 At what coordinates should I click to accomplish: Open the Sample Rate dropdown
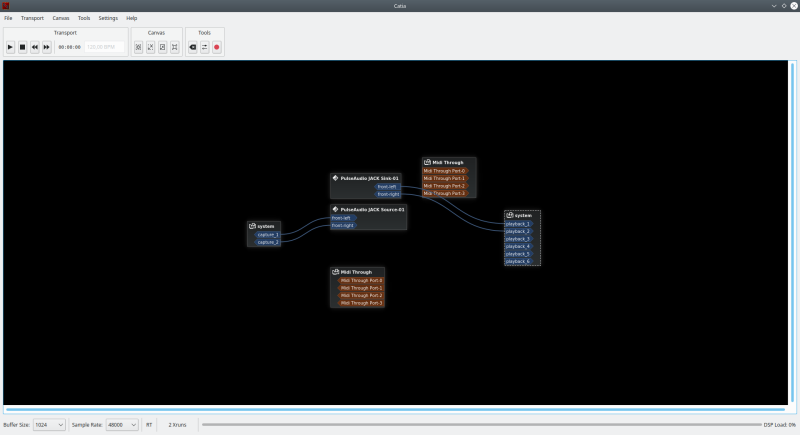(x=123, y=425)
